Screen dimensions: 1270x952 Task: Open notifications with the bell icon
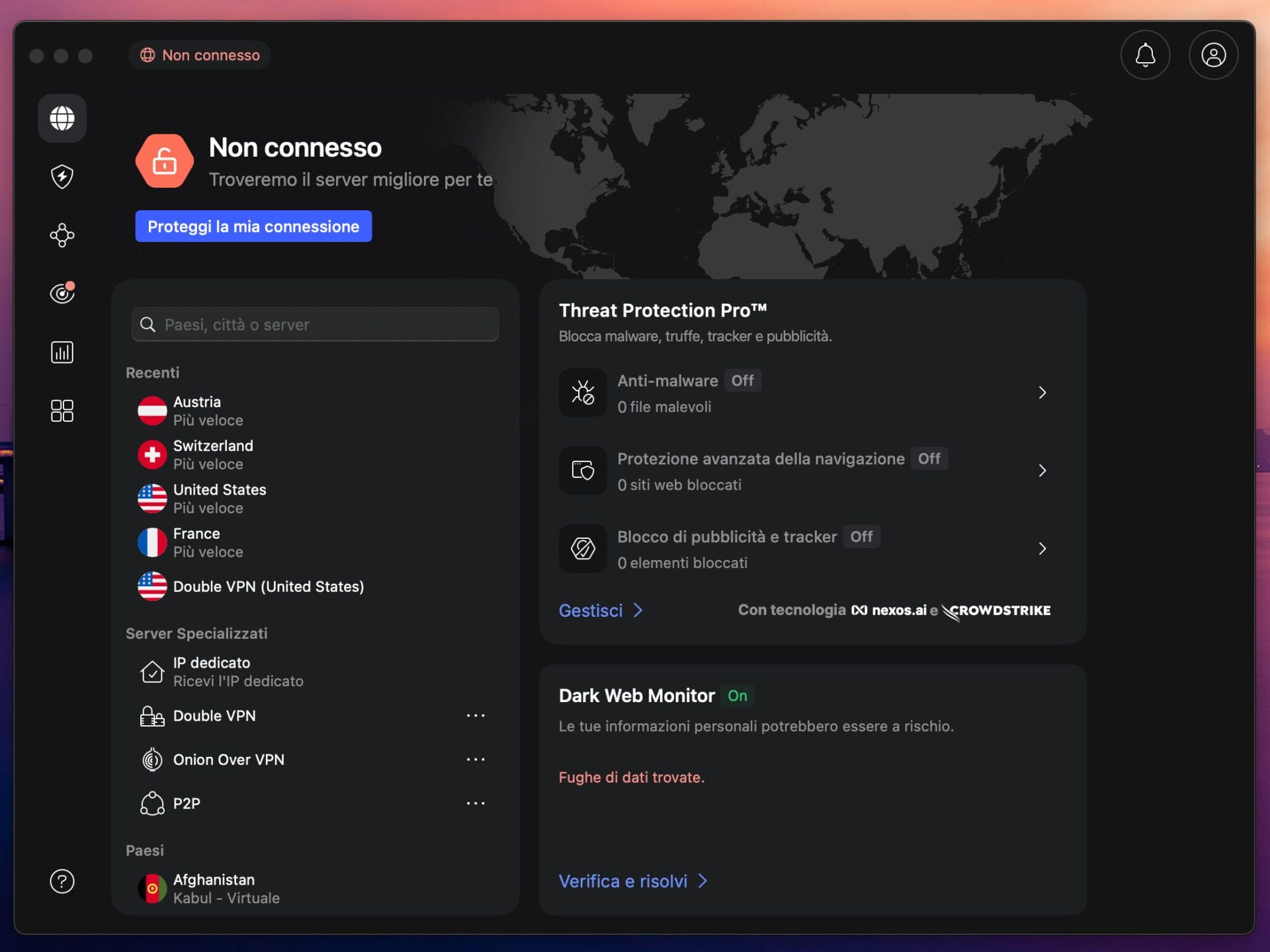coord(1145,55)
